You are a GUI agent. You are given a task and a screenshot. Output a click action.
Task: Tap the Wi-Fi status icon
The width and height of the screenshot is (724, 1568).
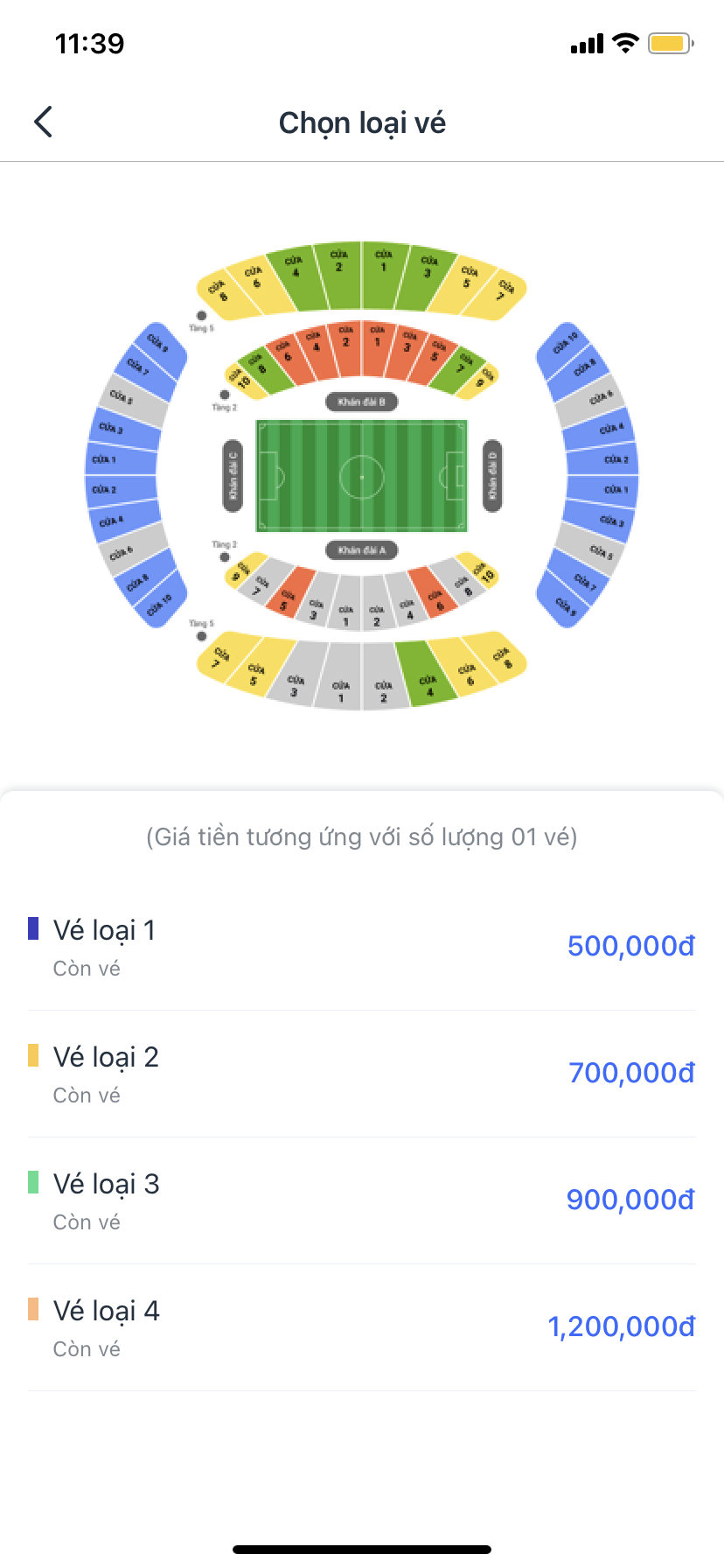point(625,43)
